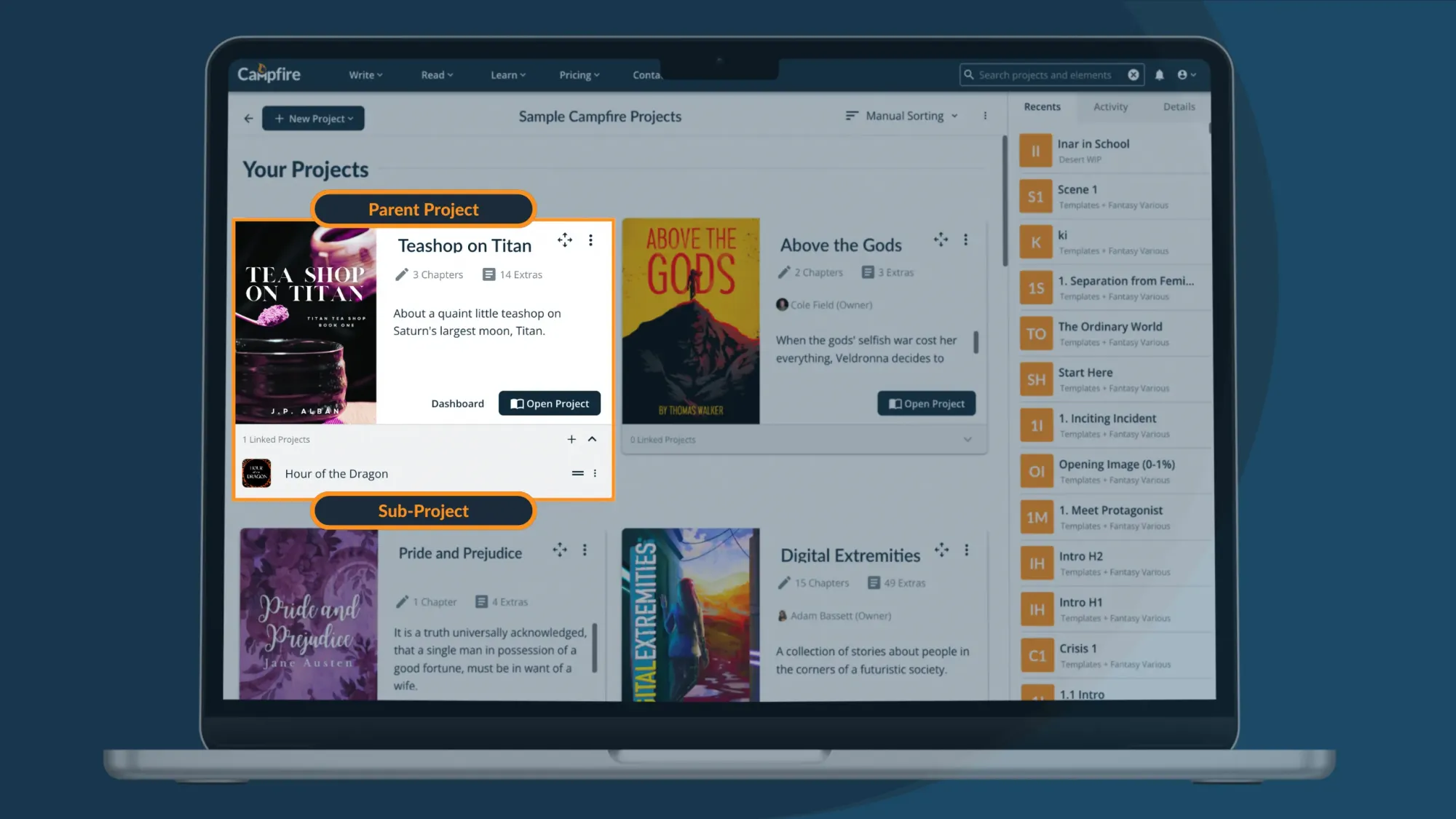This screenshot has height=819, width=1456.
Task: Click the C1 icon for Crisis 1
Action: click(x=1037, y=656)
